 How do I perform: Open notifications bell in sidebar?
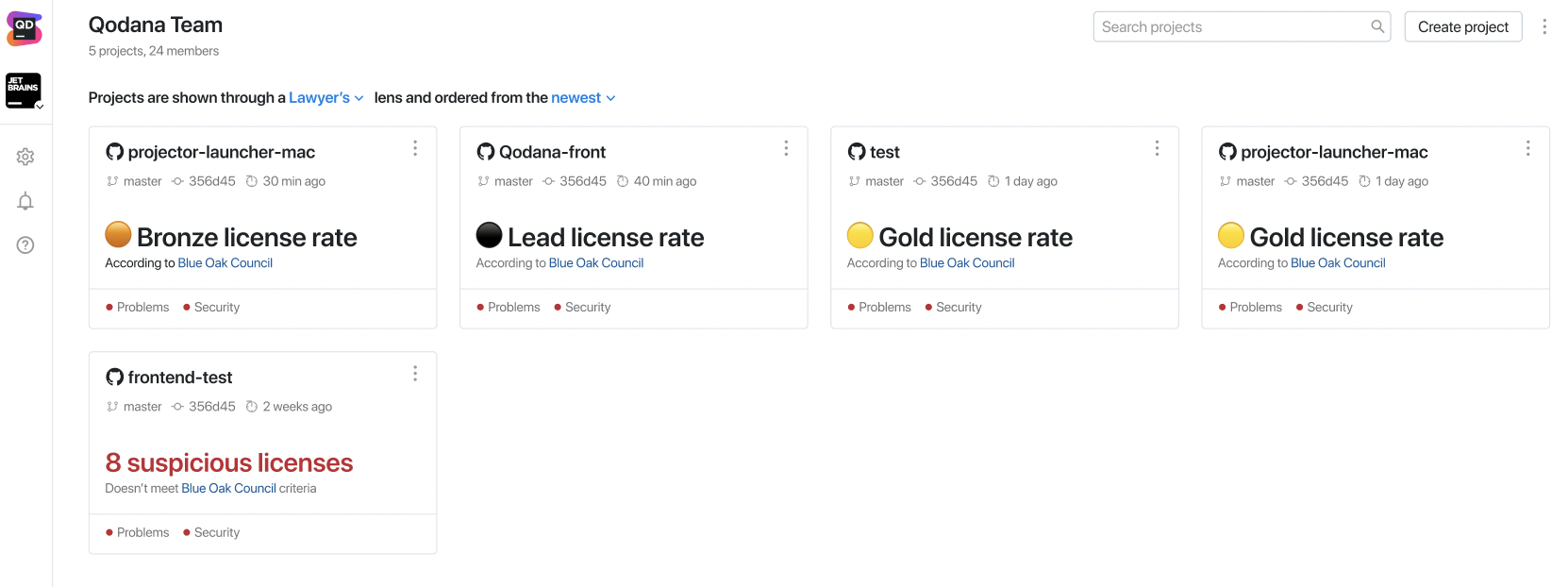pos(25,201)
